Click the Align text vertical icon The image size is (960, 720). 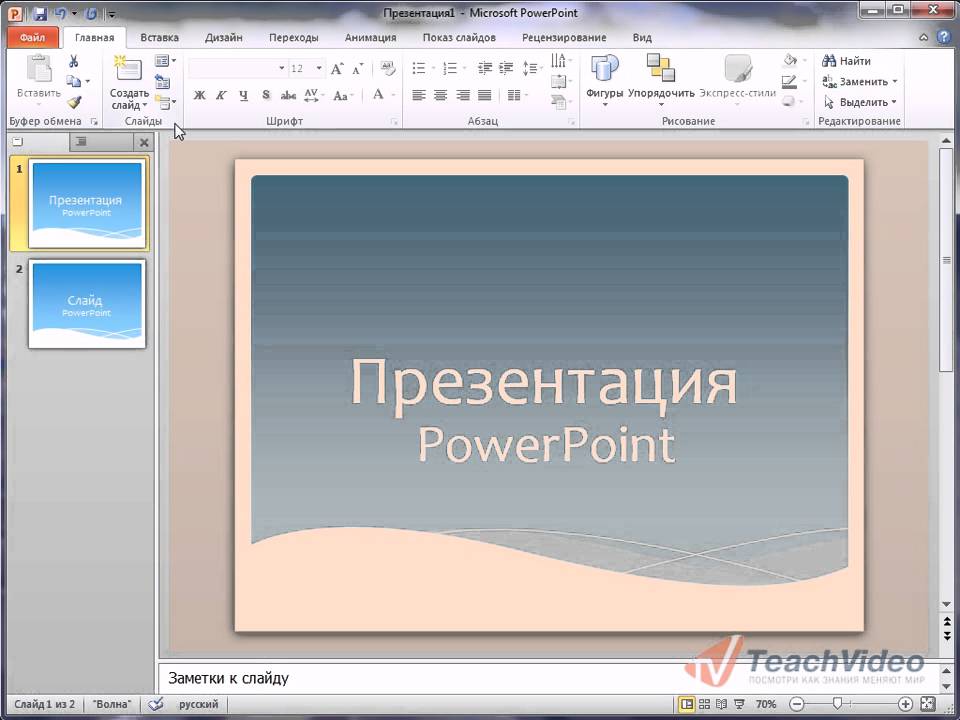(558, 81)
